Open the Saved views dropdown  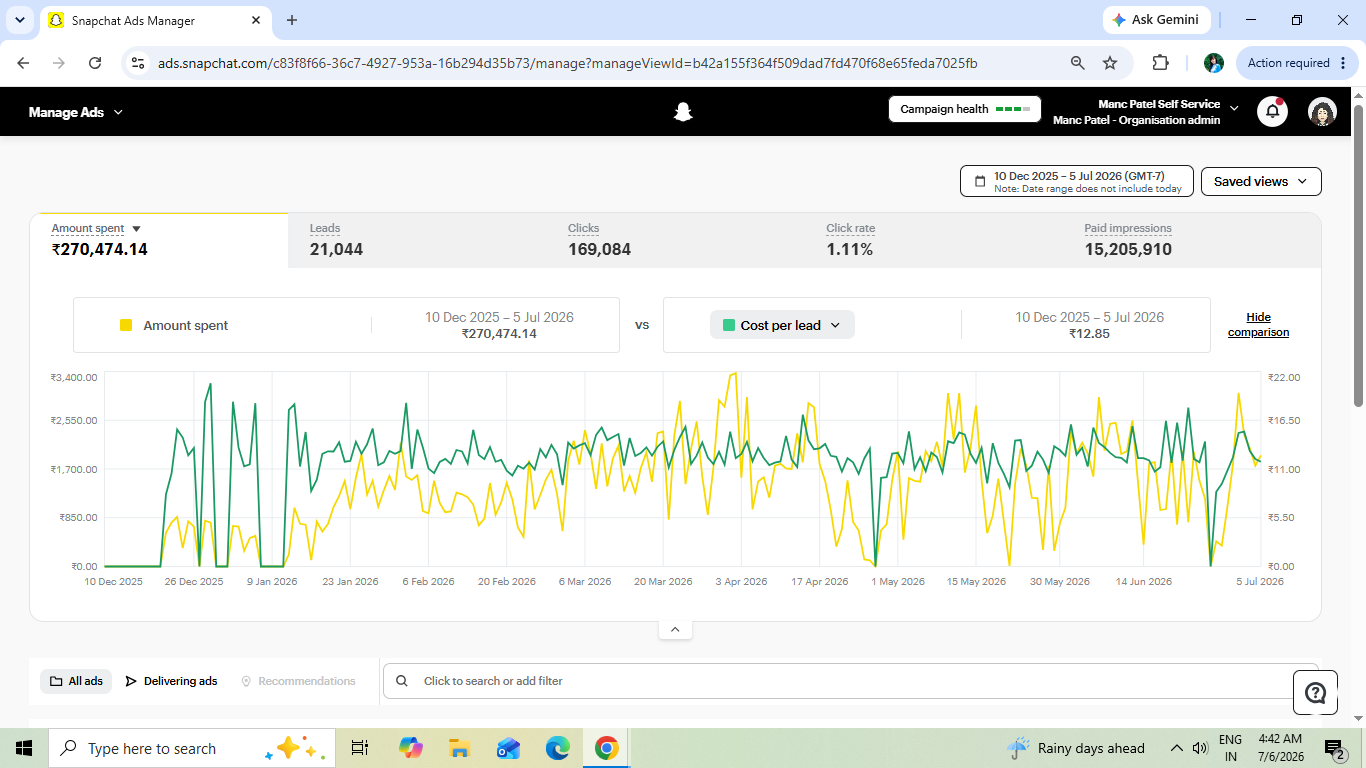point(1261,181)
